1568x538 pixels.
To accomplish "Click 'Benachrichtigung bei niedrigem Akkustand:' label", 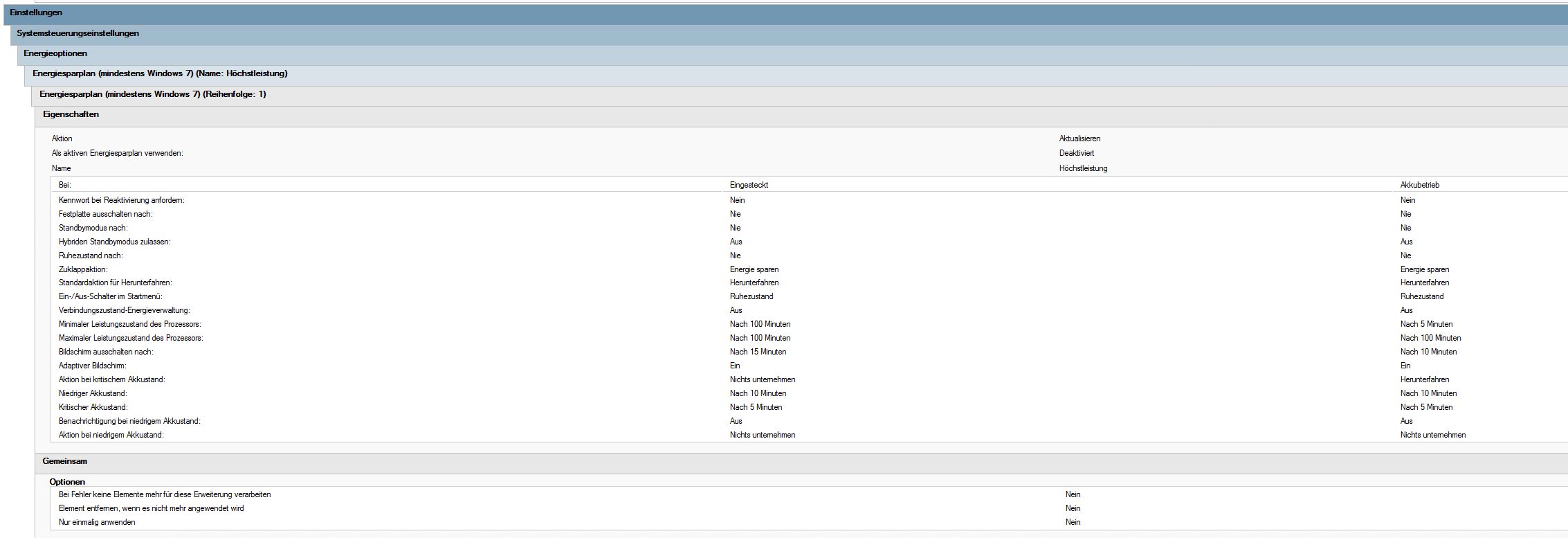I will point(129,421).
